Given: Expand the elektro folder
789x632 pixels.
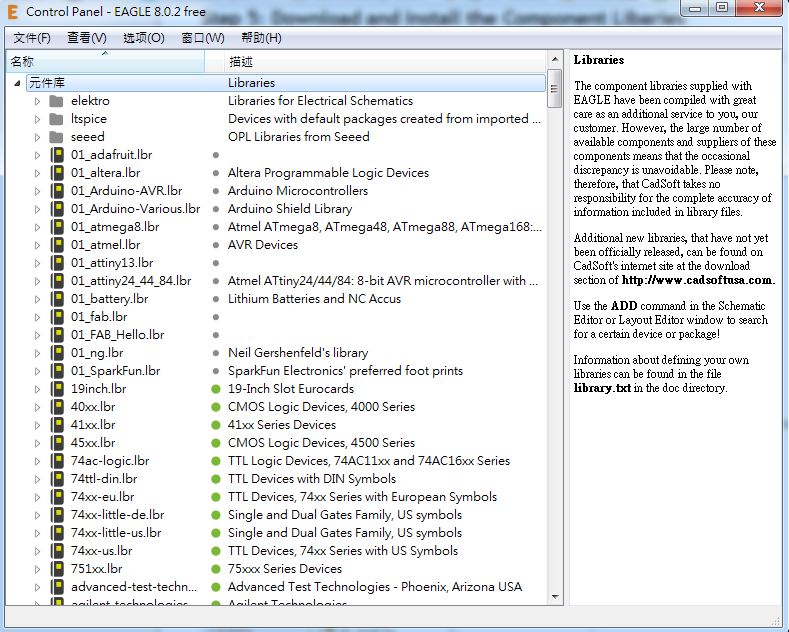Looking at the screenshot, I should (37, 101).
